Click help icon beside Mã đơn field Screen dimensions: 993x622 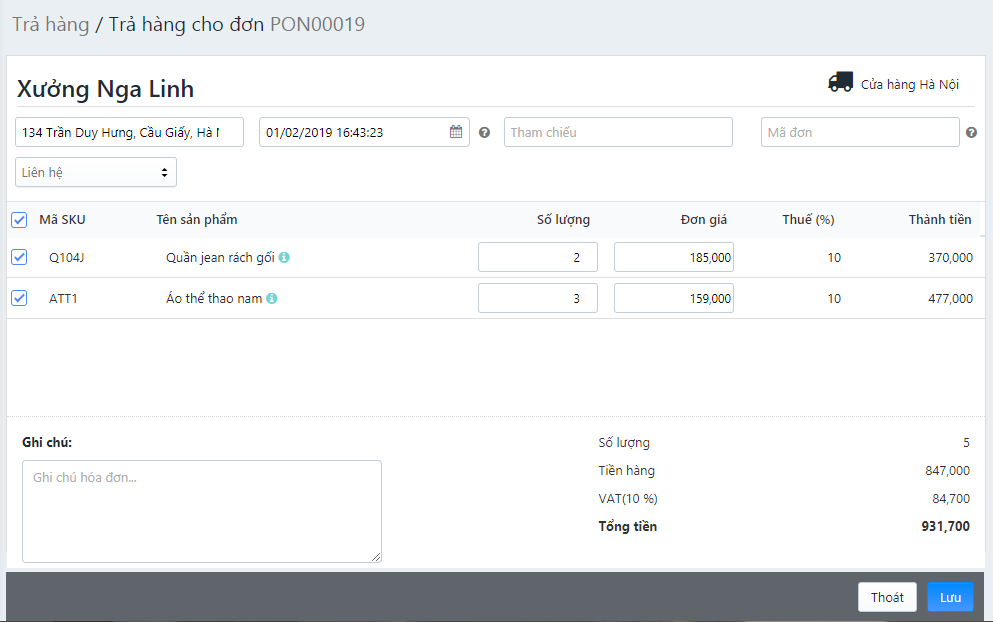click(971, 133)
